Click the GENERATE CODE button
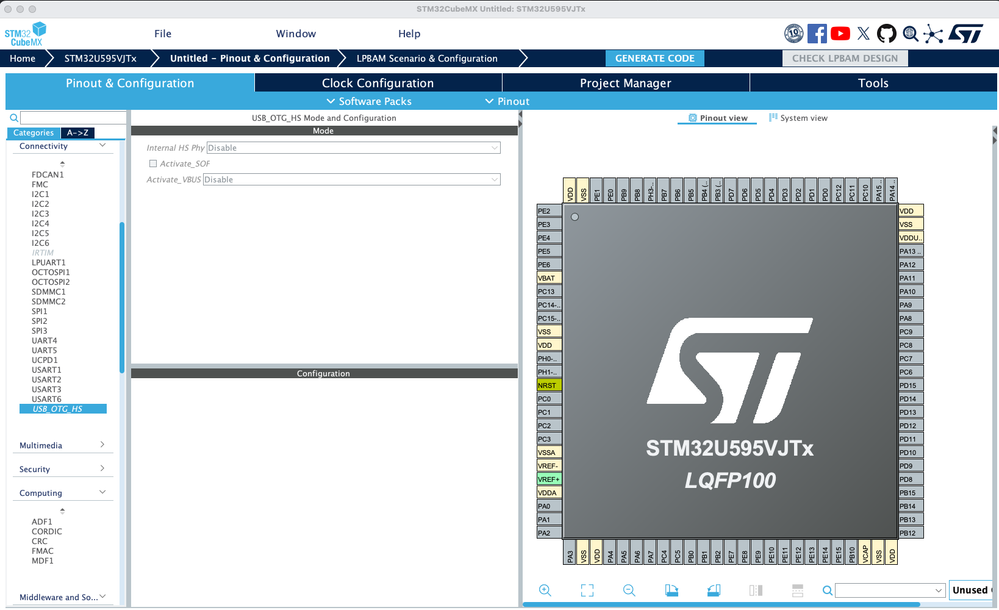Screen dimensions: 999x610 [x=655, y=58]
